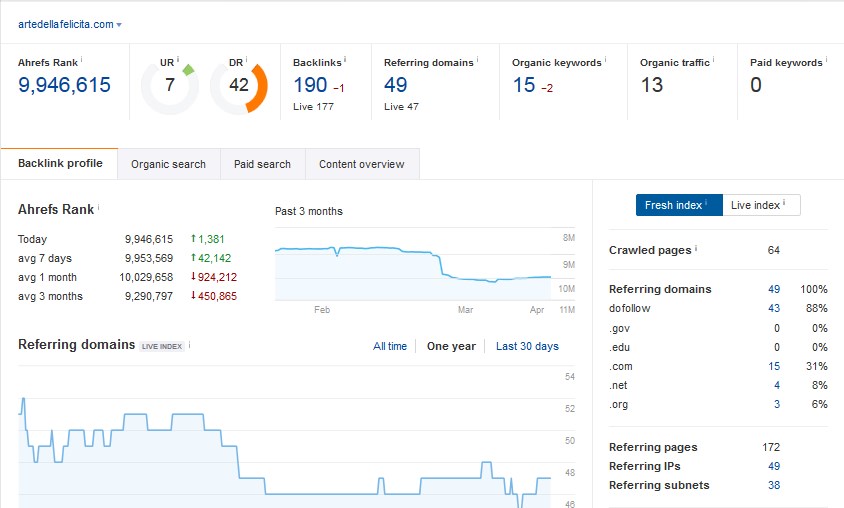Click the DR 42 donut chart
Image resolution: width=844 pixels, height=508 pixels.
(238, 86)
